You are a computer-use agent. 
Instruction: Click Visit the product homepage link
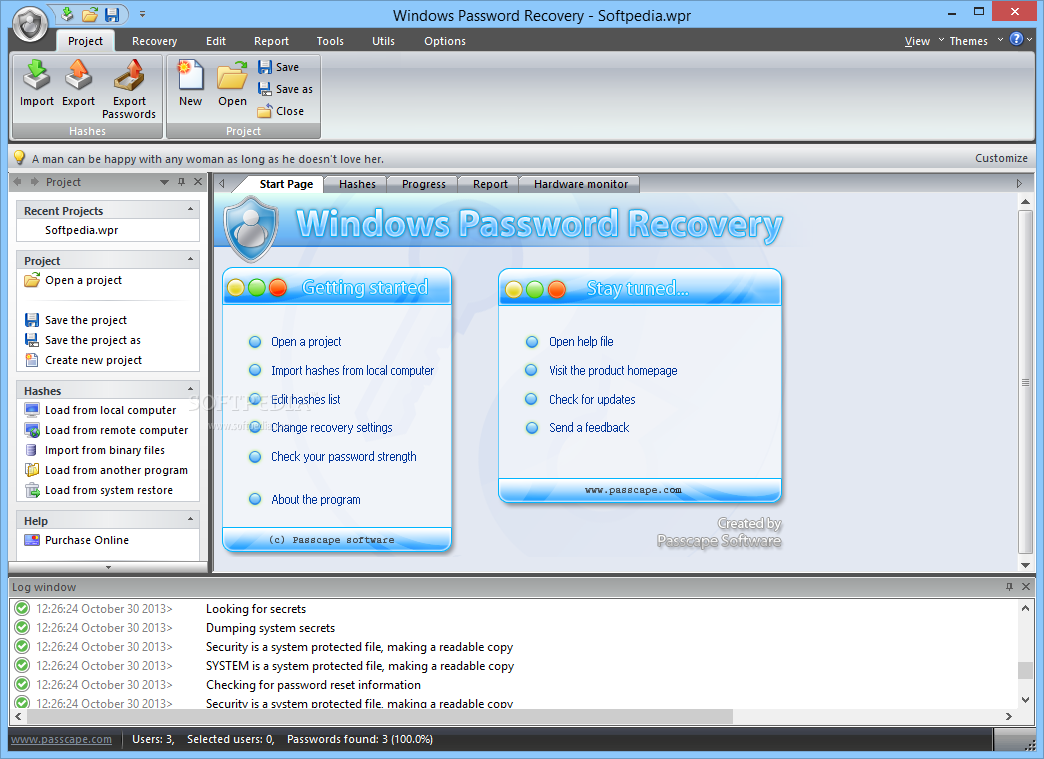coord(613,371)
